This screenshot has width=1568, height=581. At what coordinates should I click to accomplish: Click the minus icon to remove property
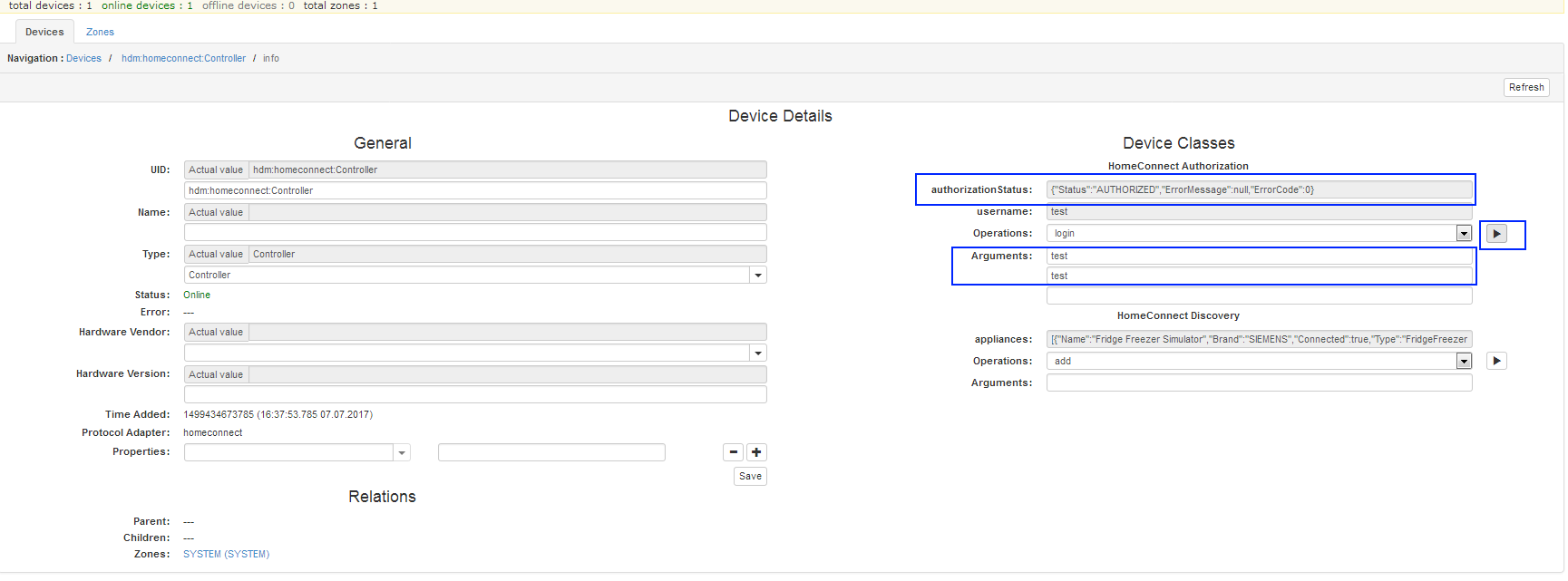click(734, 452)
